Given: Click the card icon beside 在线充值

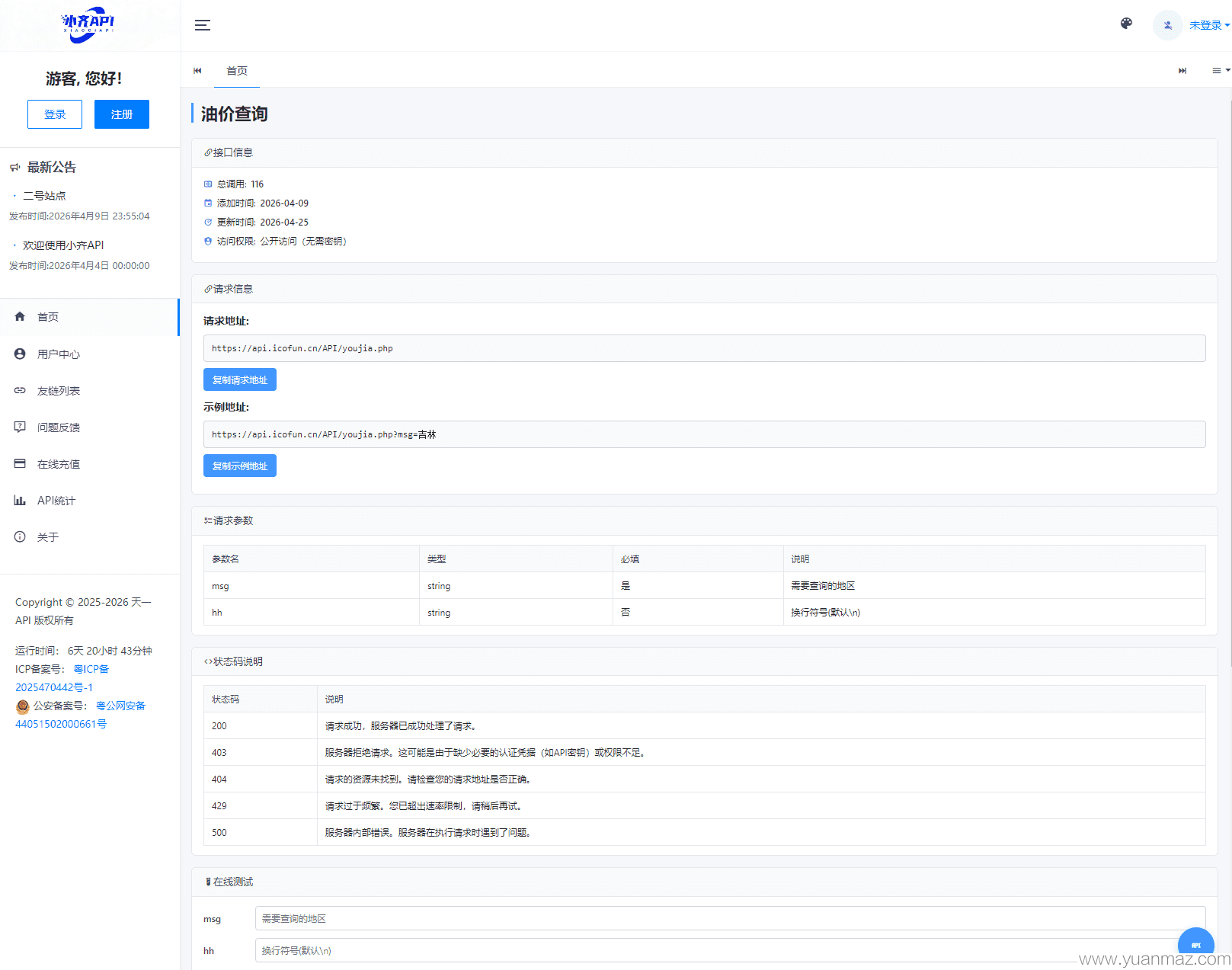Looking at the screenshot, I should pos(20,463).
